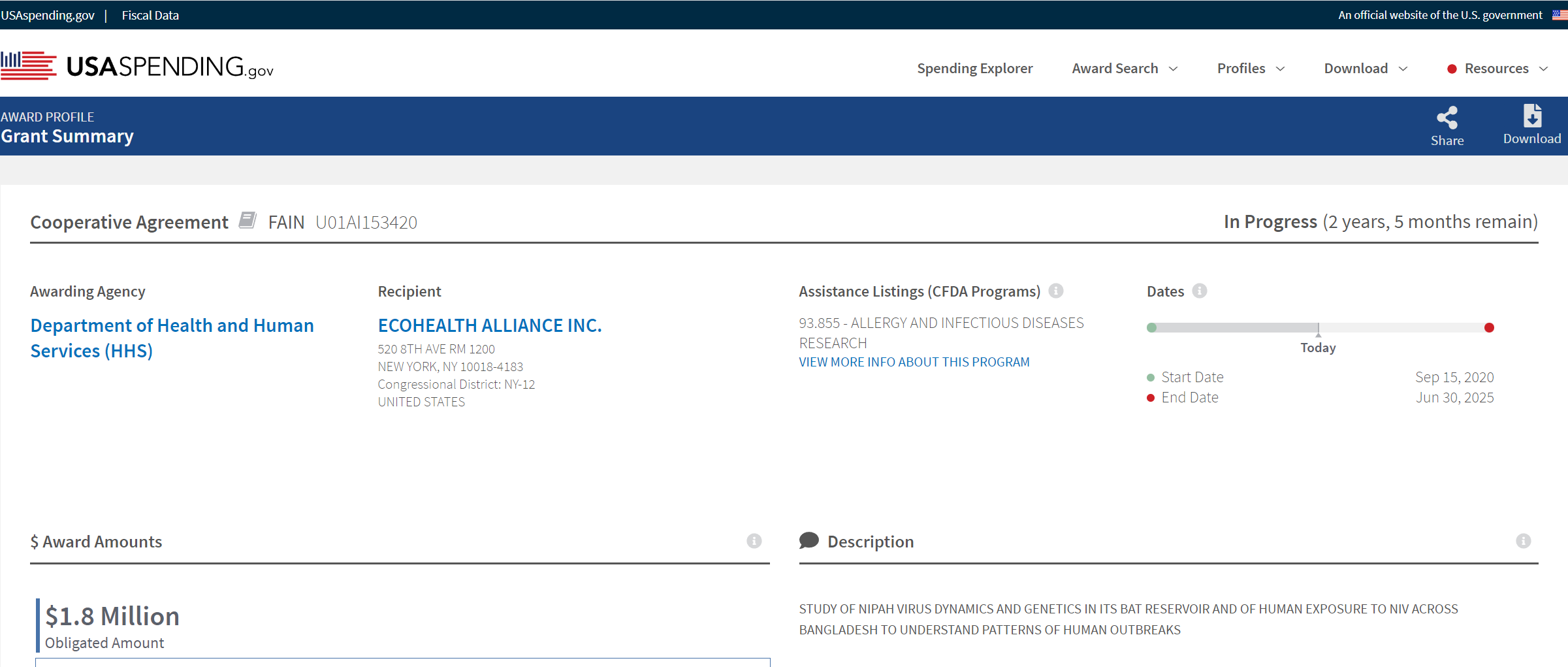Viewport: 1568px width, 667px height.
Task: Click the Grant Summary heading
Action: click(x=67, y=136)
